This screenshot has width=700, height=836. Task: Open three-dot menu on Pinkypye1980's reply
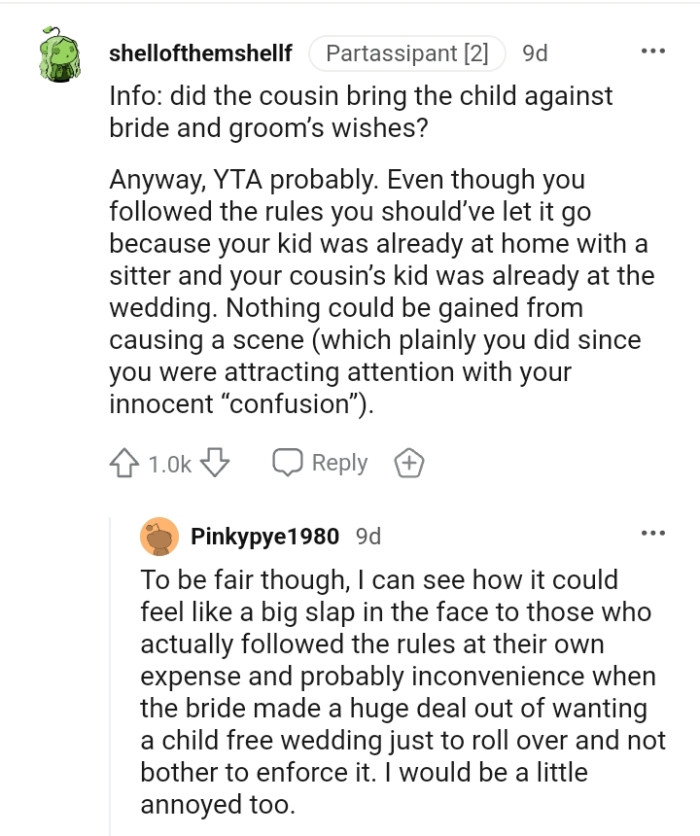click(x=653, y=534)
